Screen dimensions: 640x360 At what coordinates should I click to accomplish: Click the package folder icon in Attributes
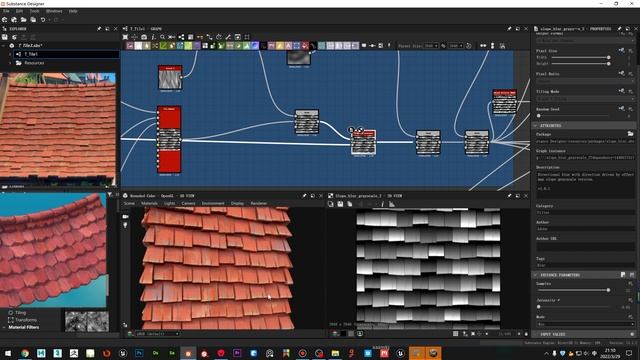click(x=630, y=134)
